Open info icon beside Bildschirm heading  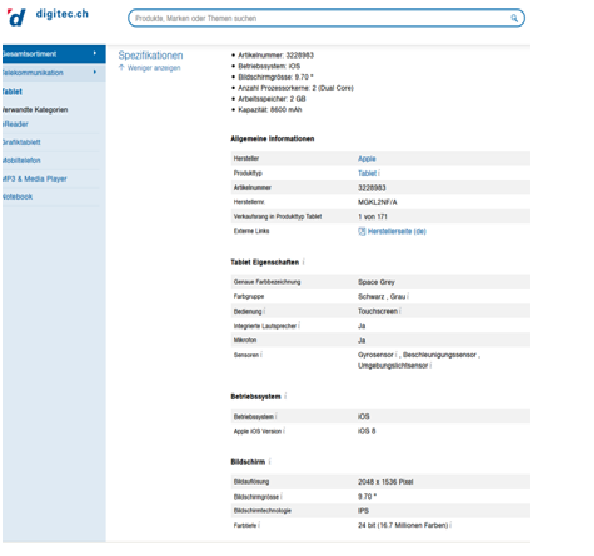click(270, 462)
